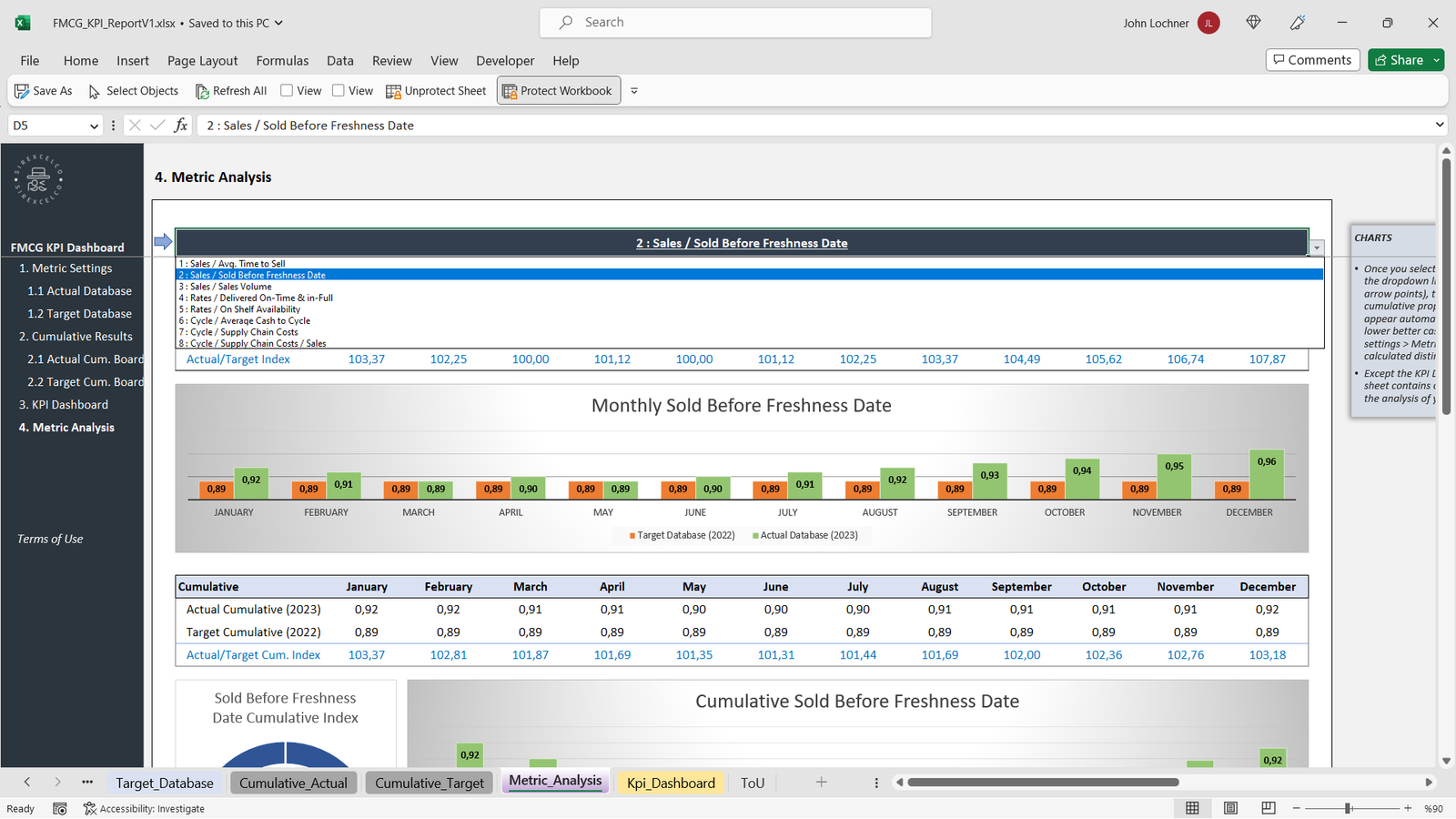Click the zoom slider handle
The height and width of the screenshot is (819, 1456).
pos(1349,808)
